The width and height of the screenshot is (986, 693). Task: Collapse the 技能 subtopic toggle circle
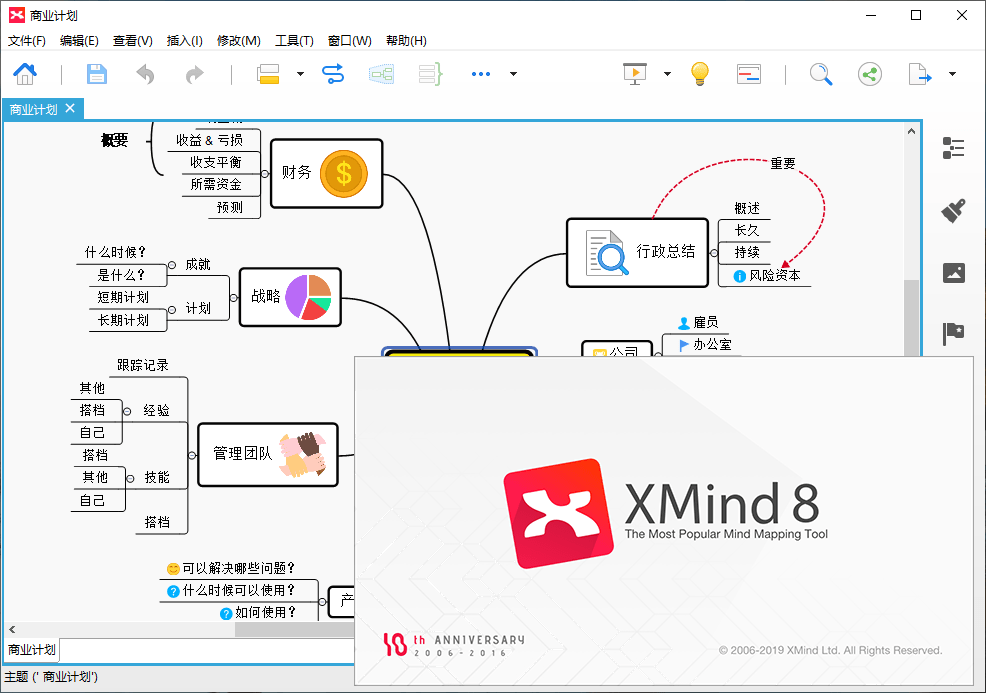[130, 479]
